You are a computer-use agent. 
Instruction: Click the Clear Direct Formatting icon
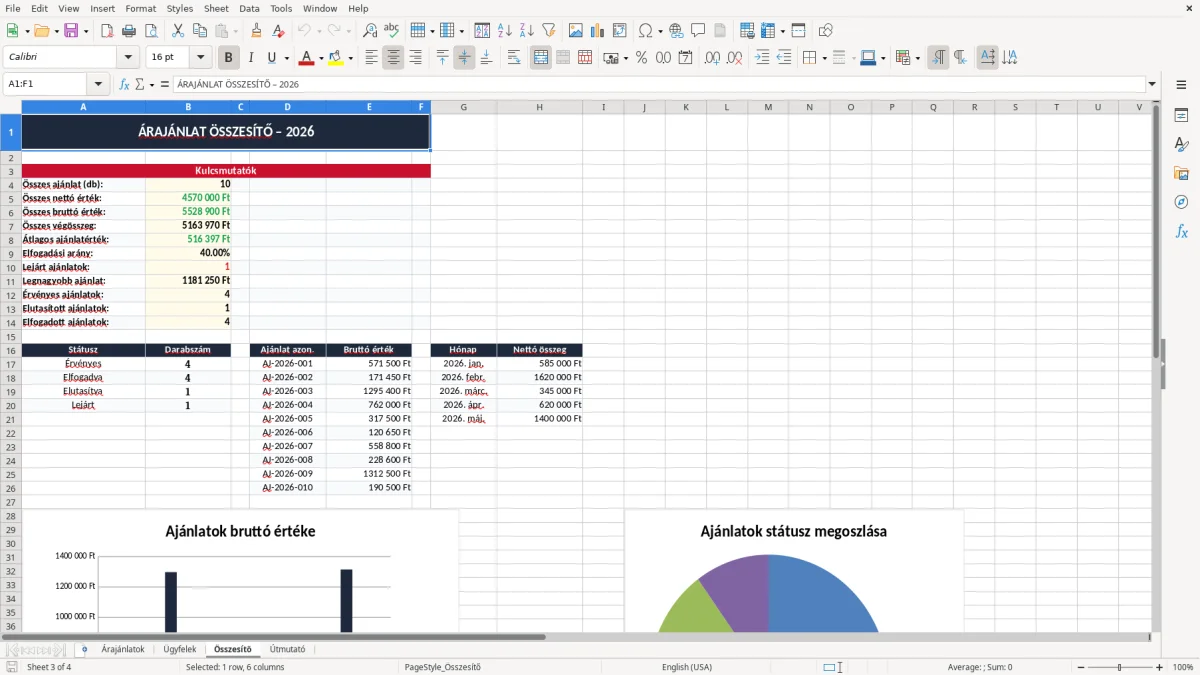[x=279, y=31]
